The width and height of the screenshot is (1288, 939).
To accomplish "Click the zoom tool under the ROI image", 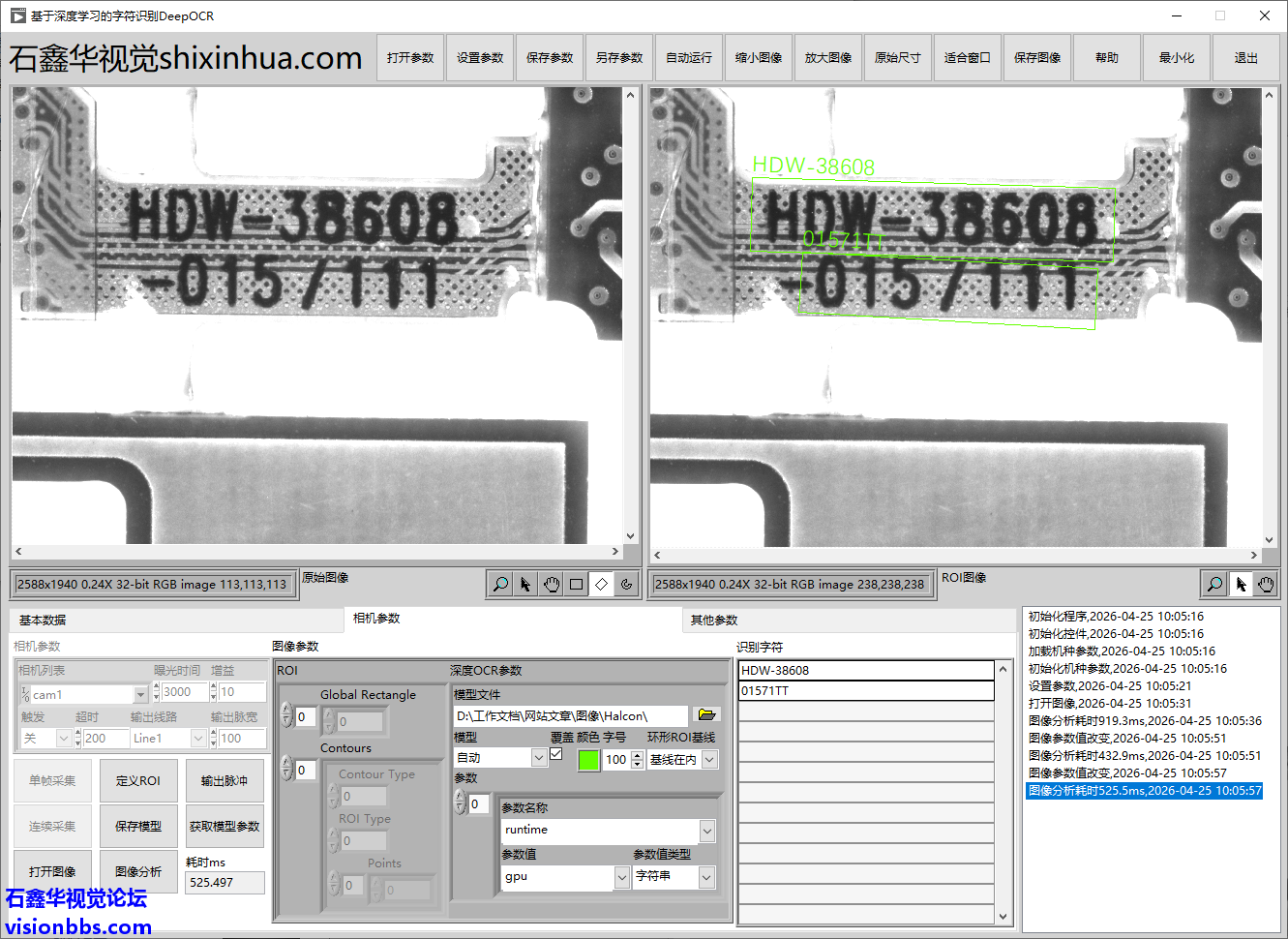I will coord(1214,584).
